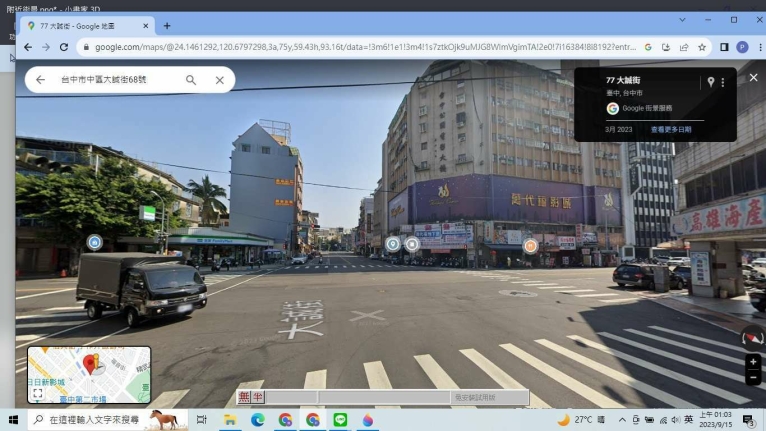766x431 pixels.
Task: Click the location pin icon in the info card
Action: pos(711,82)
